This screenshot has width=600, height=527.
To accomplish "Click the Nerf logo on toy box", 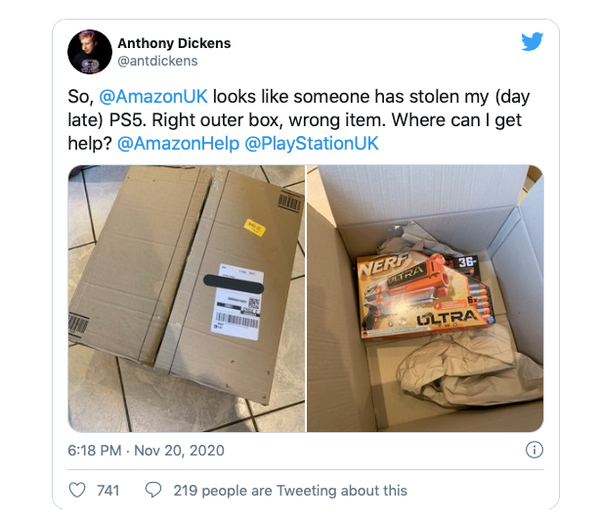I will click(384, 264).
